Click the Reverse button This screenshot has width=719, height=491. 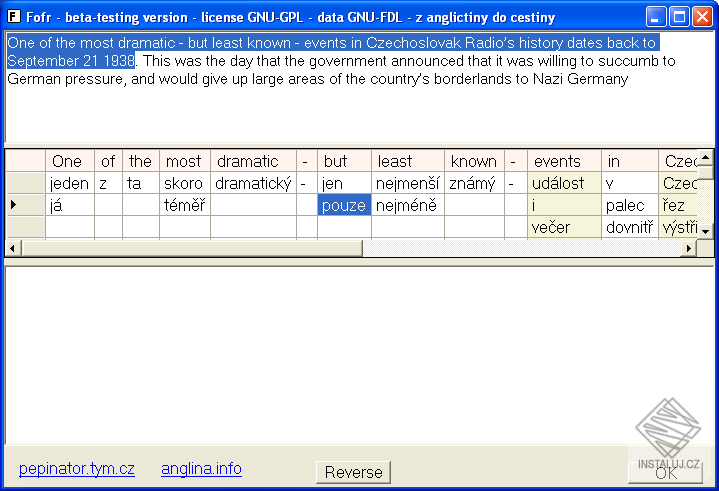(353, 472)
